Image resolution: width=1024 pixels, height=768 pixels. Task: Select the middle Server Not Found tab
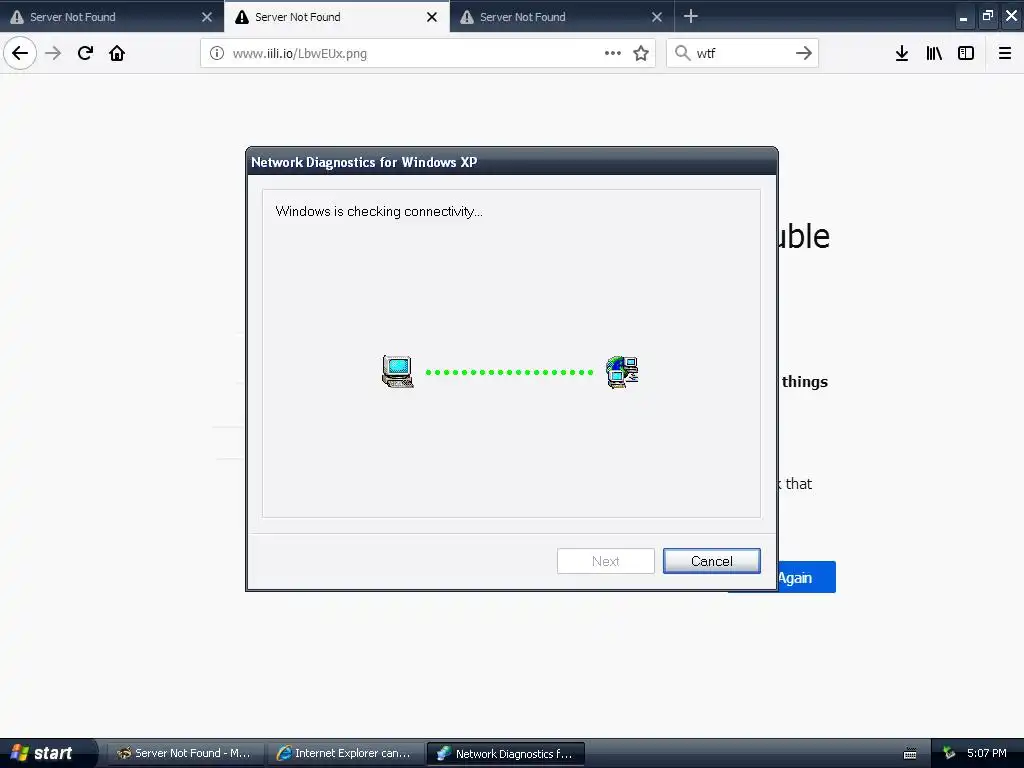[337, 16]
